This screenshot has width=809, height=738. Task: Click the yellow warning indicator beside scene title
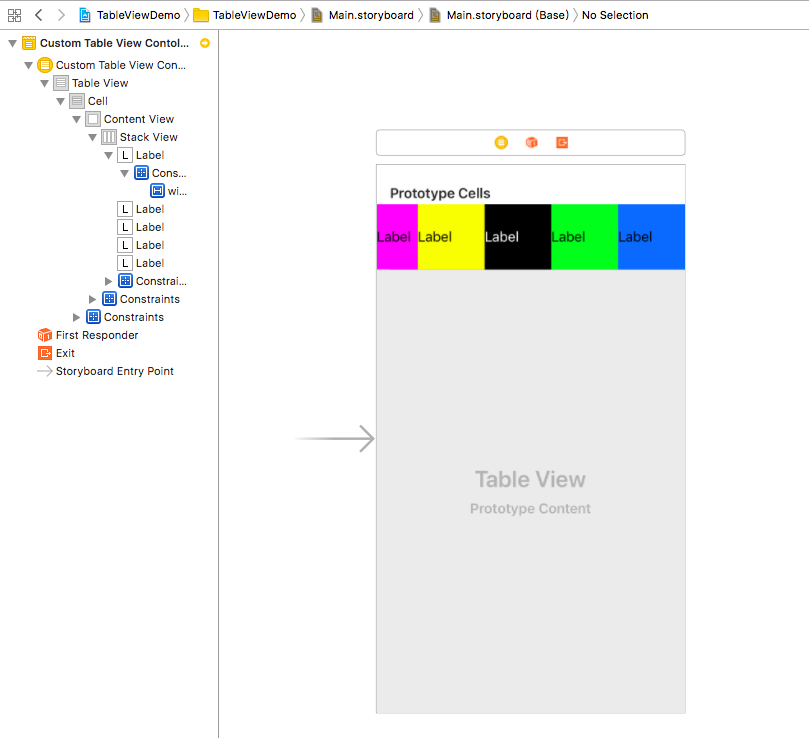coord(205,43)
